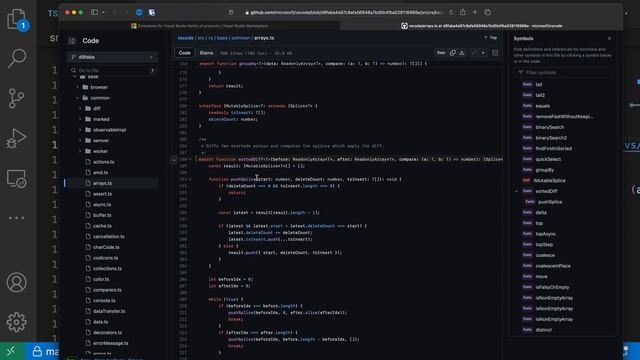Expand the marked folder
Image resolution: width=640 pixels, height=360 pixels.
[80, 119]
